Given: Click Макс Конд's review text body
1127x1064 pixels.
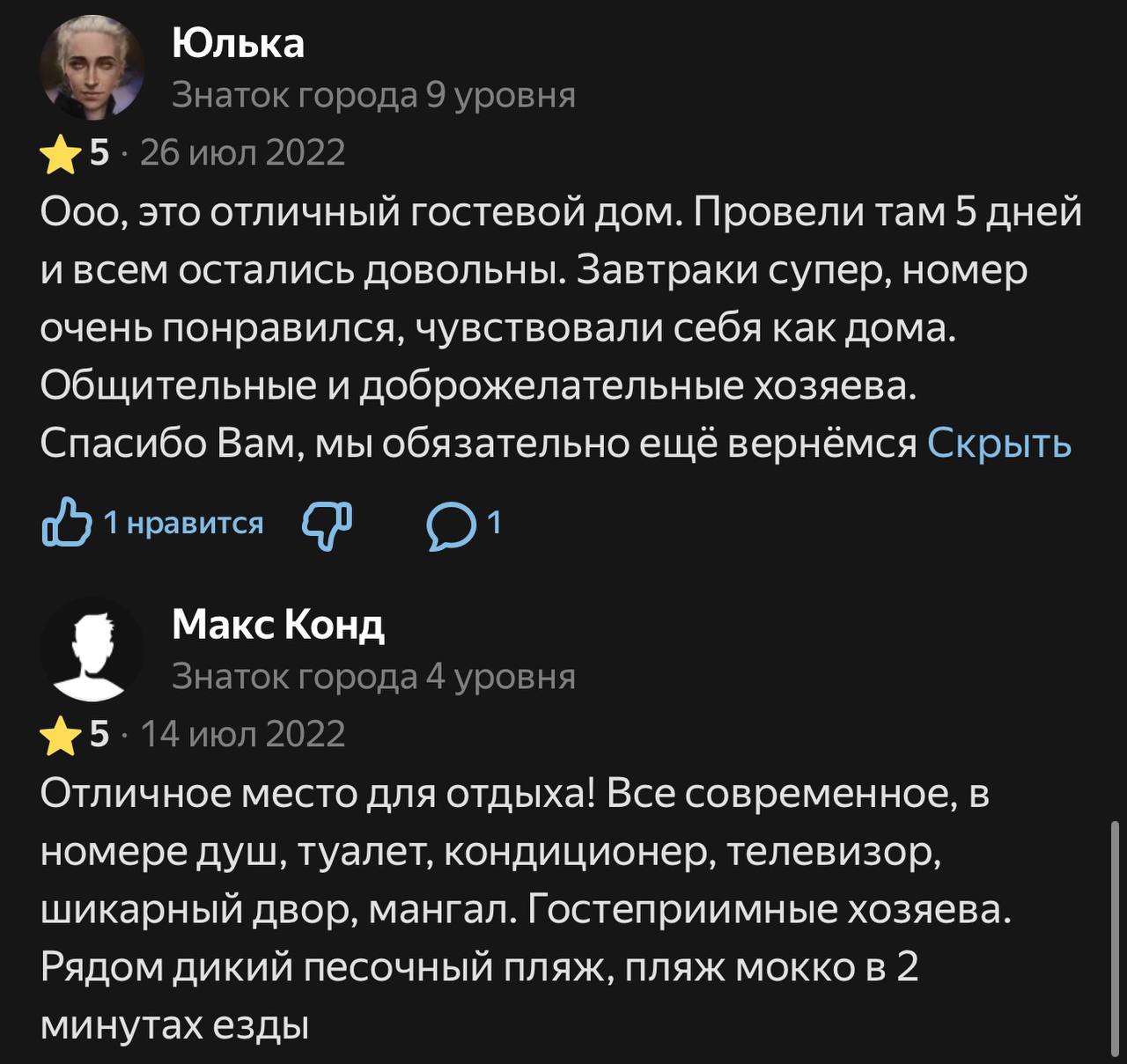Looking at the screenshot, I should 526,910.
